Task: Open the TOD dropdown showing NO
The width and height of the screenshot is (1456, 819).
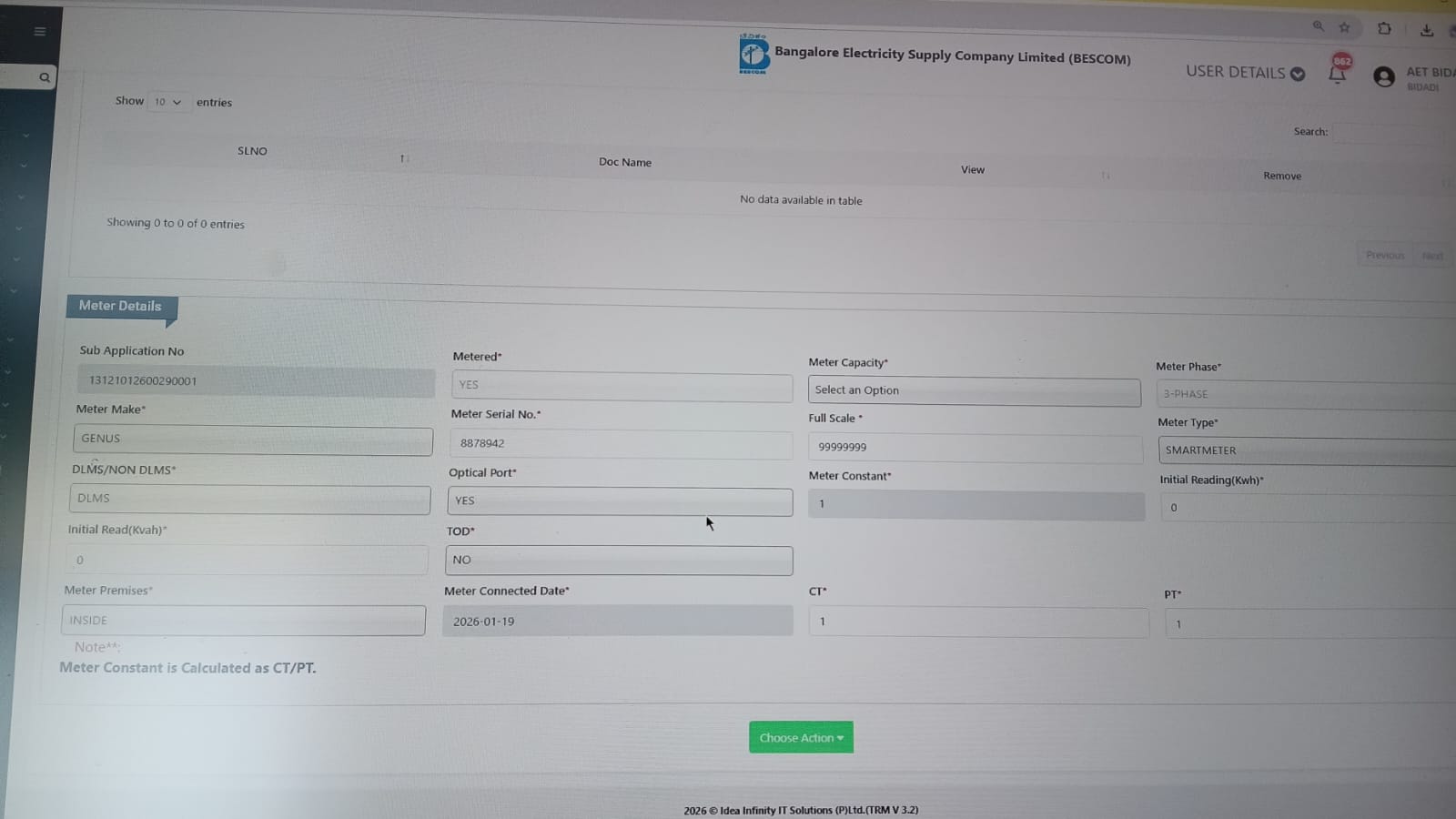Action: 619,561
